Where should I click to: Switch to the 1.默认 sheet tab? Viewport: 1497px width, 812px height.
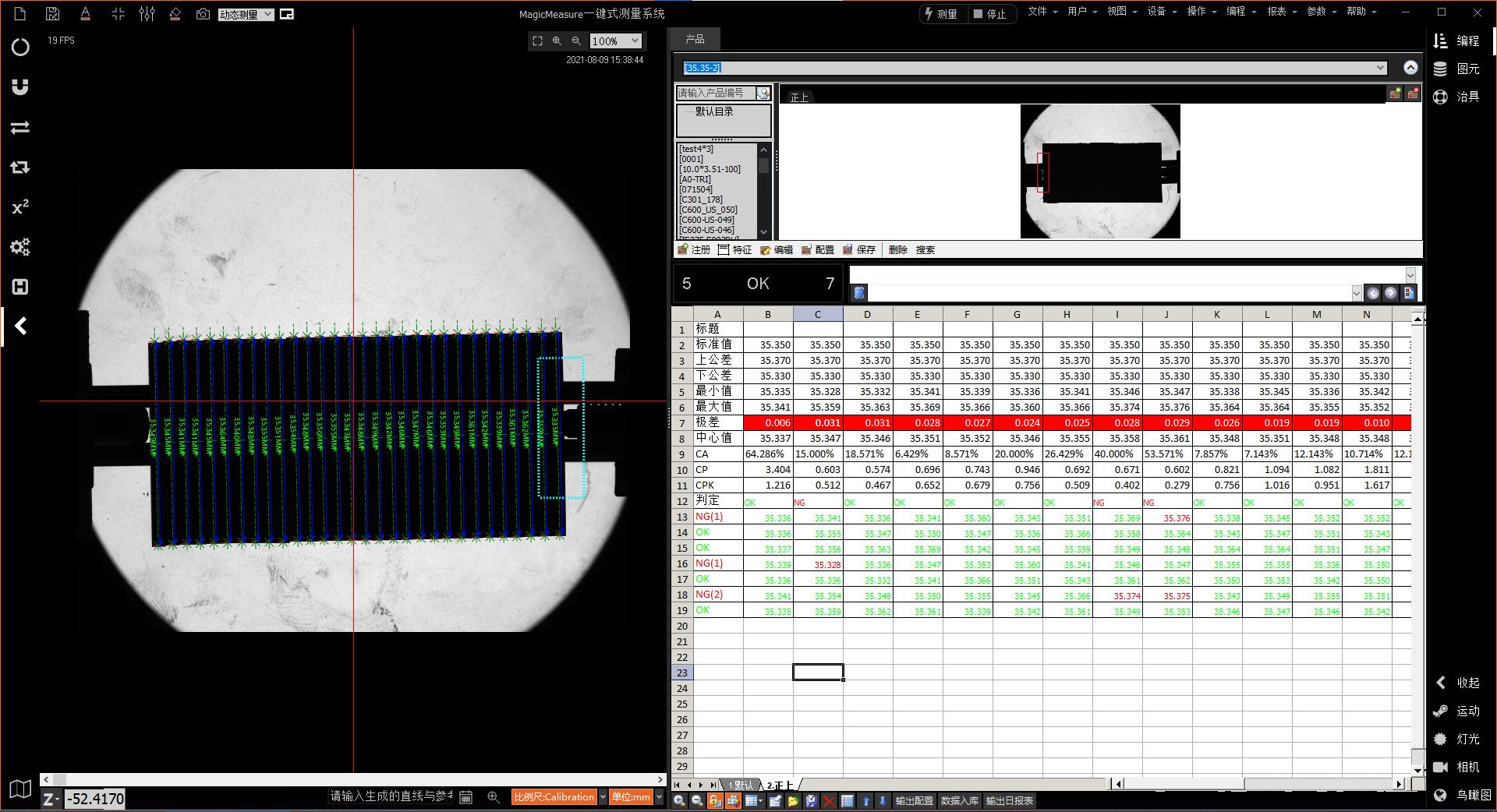(741, 785)
